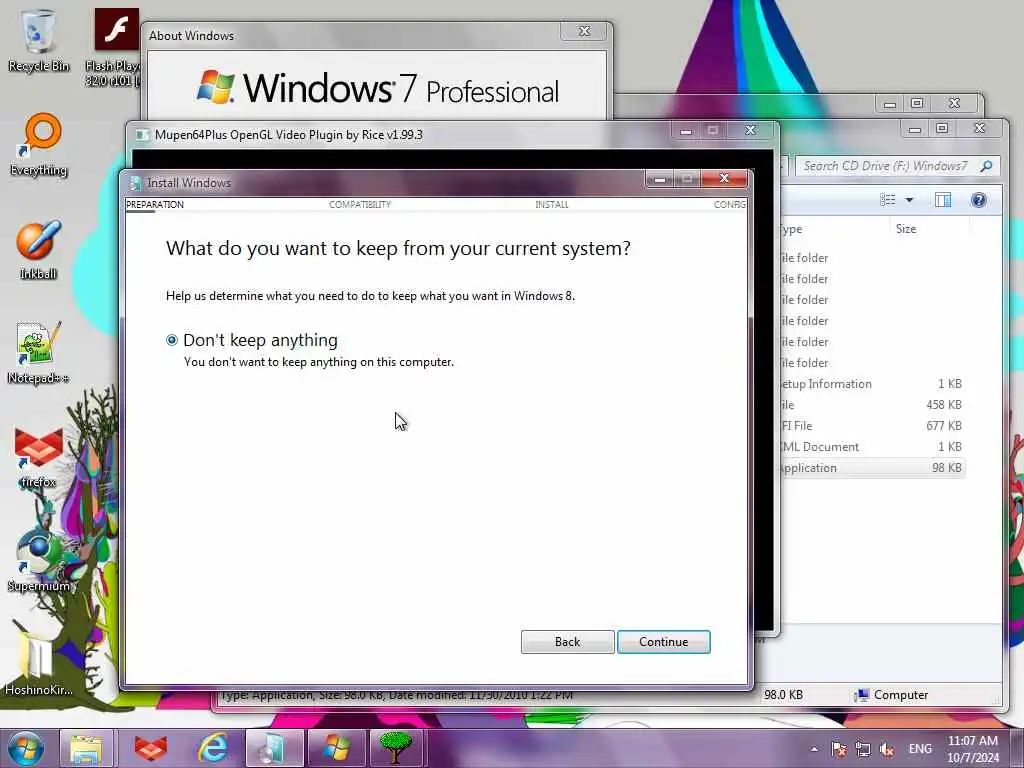Launch Internet Explorer from the taskbar

[214, 748]
